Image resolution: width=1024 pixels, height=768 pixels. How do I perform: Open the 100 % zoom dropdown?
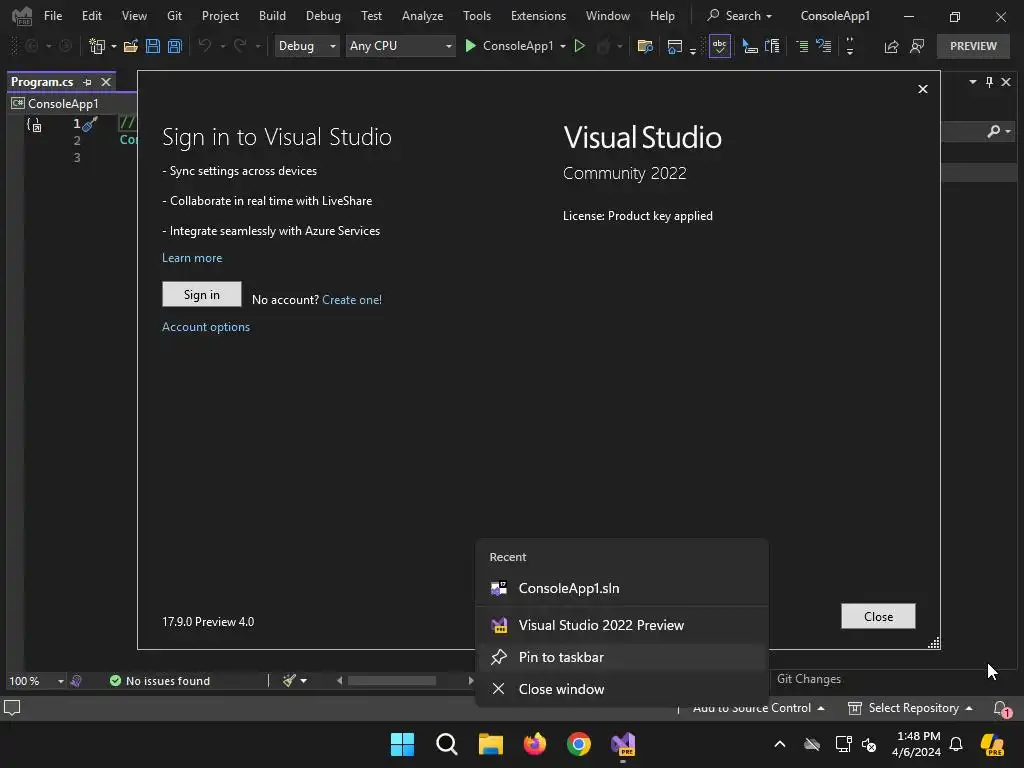coord(36,680)
